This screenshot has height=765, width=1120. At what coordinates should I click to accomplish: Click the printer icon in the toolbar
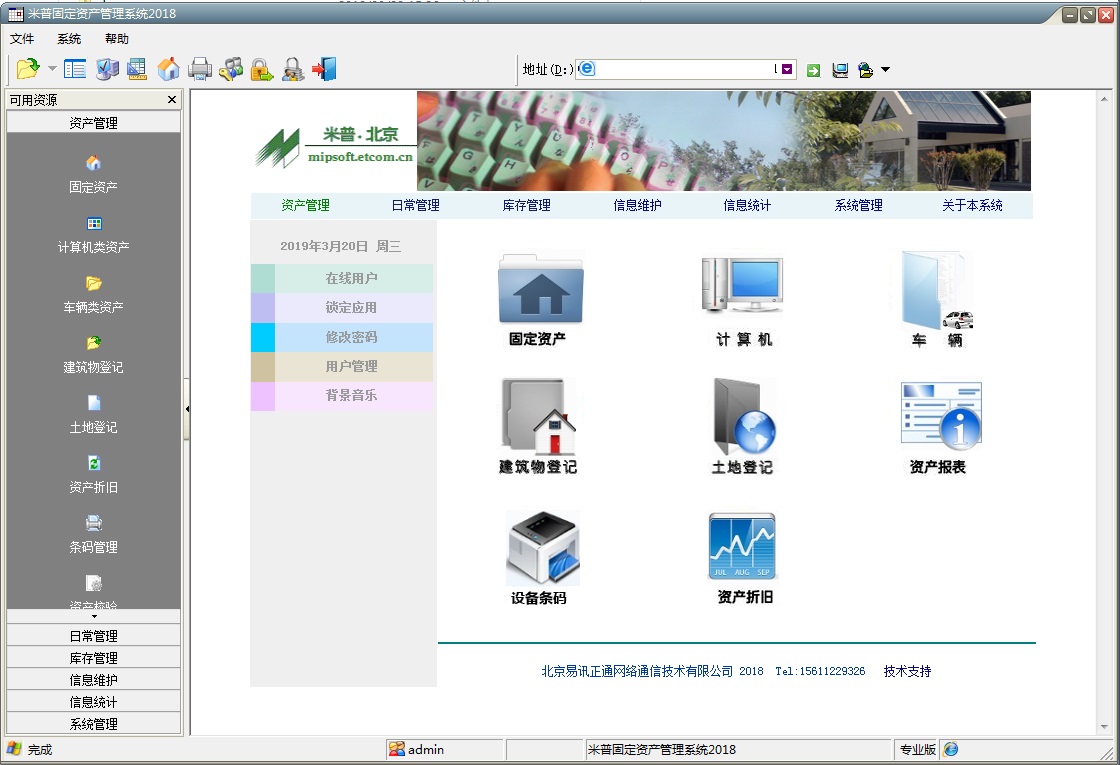(200, 69)
